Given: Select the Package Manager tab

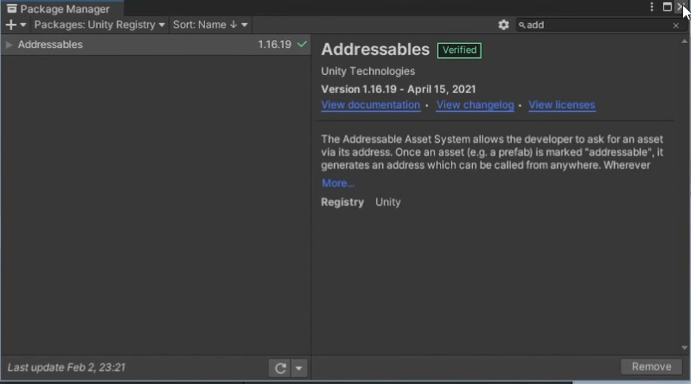Looking at the screenshot, I should point(62,8).
